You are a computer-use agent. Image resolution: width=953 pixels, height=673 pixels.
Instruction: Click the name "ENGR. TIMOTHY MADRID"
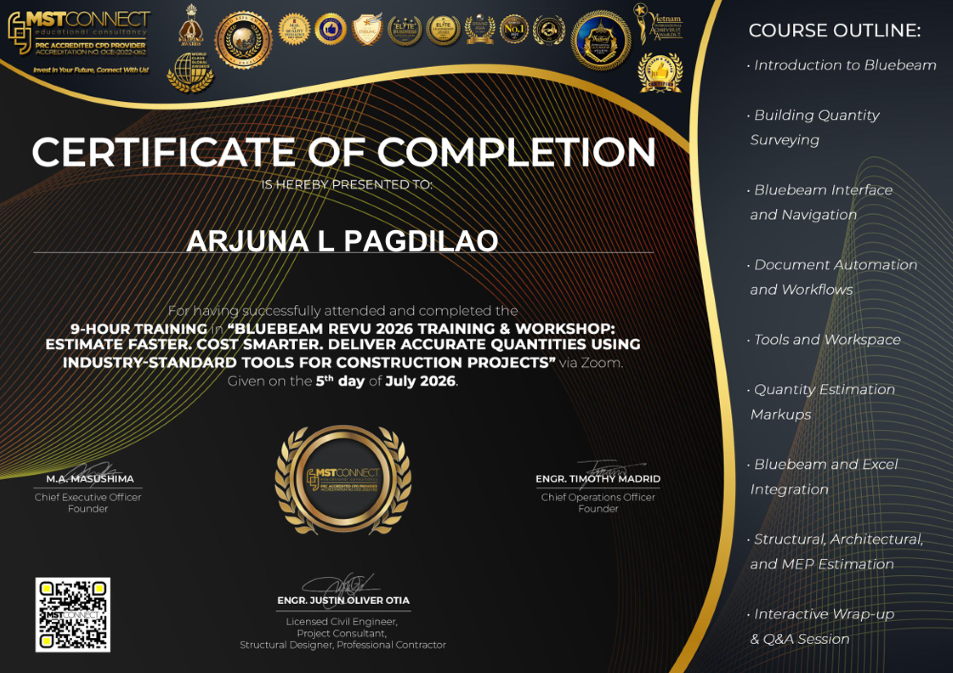pyautogui.click(x=598, y=479)
